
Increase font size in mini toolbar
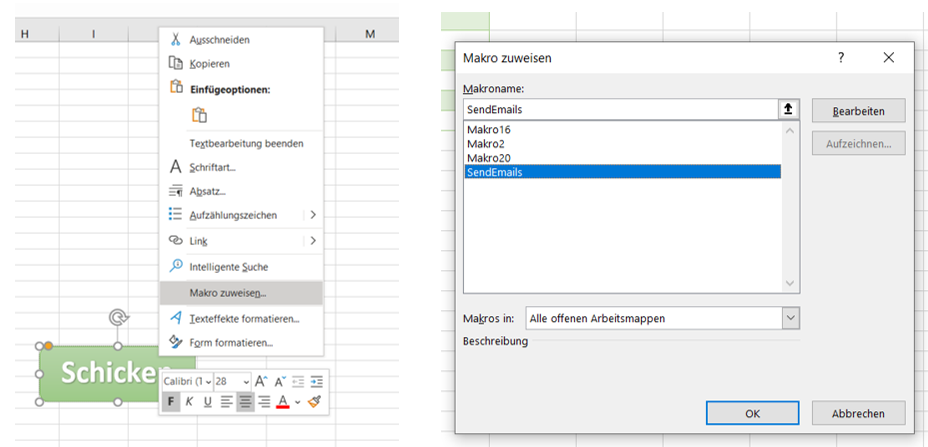click(262, 381)
